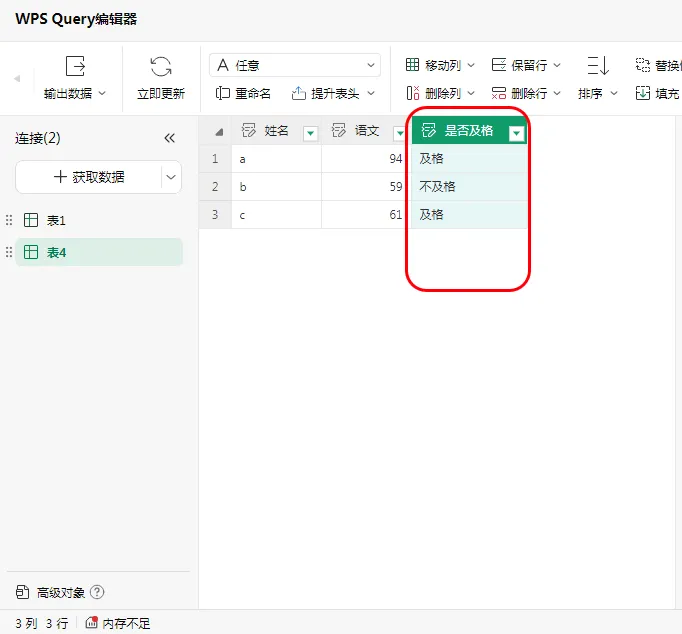The height and width of the screenshot is (634, 682).
Task: Click the 删除行 delete rows icon
Action: pos(499,93)
